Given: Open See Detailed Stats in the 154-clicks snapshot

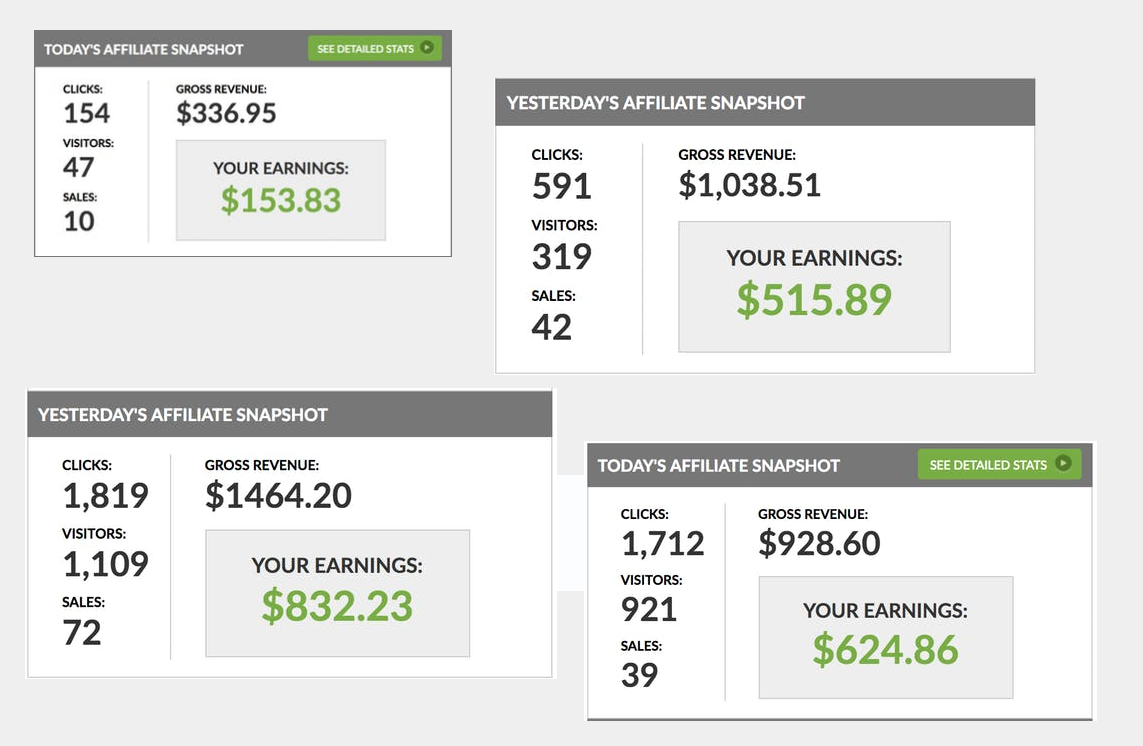Looking at the screenshot, I should (375, 48).
